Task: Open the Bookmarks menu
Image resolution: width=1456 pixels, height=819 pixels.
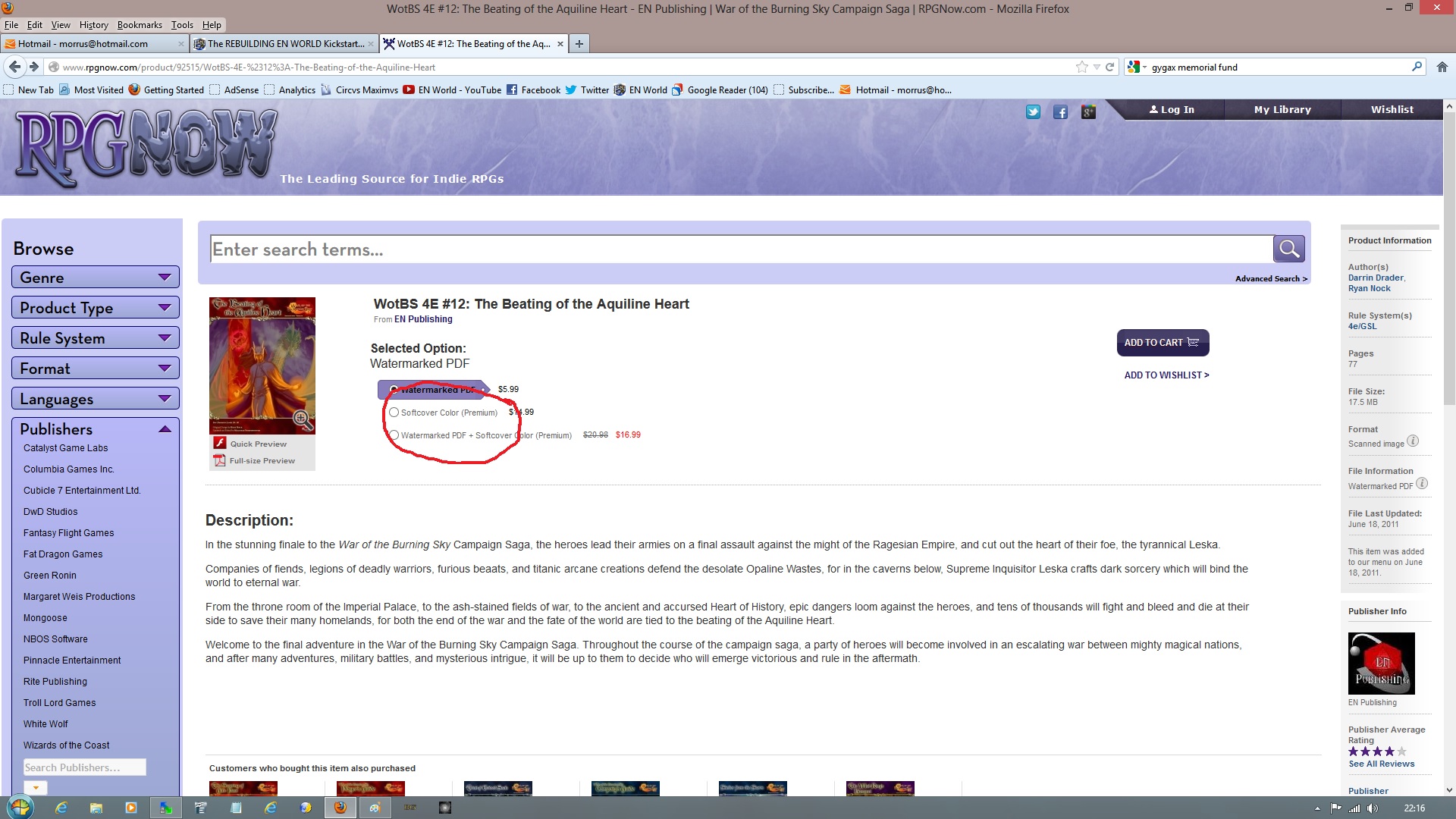Action: click(140, 25)
